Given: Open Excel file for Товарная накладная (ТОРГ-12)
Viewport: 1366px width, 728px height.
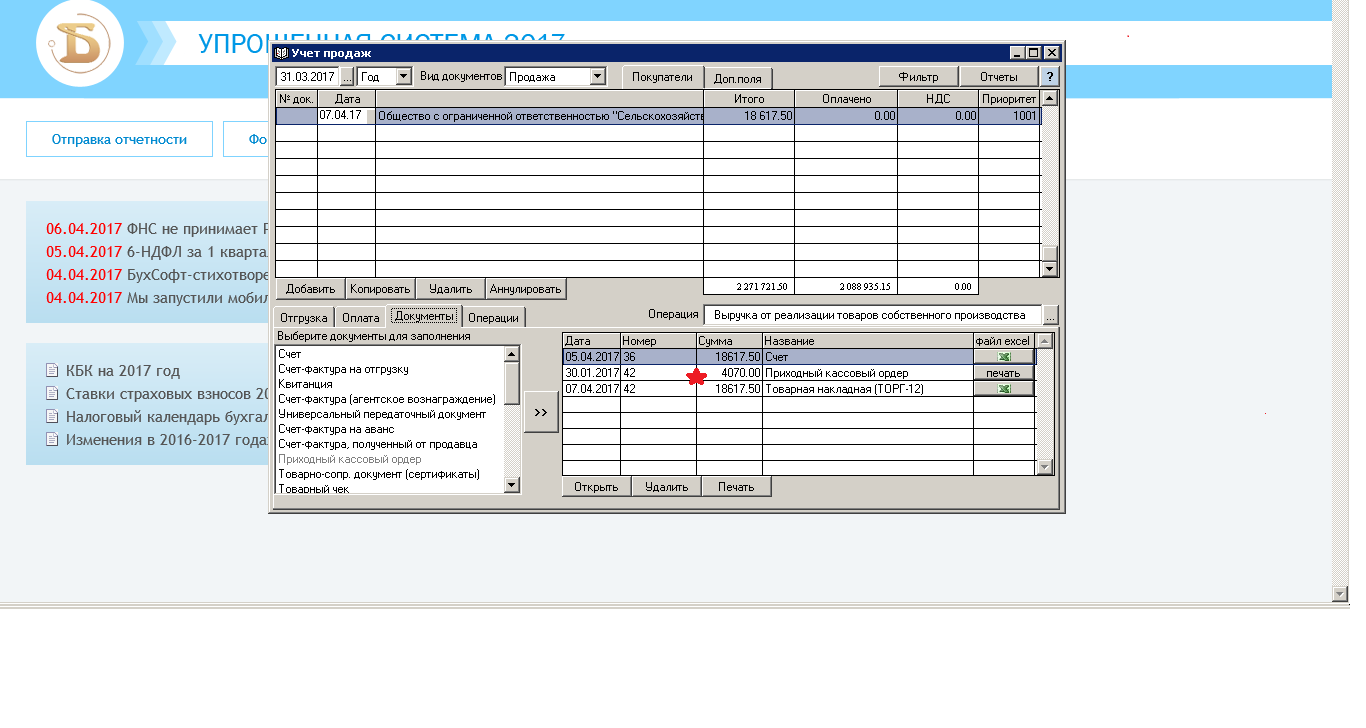Looking at the screenshot, I should [x=1004, y=389].
